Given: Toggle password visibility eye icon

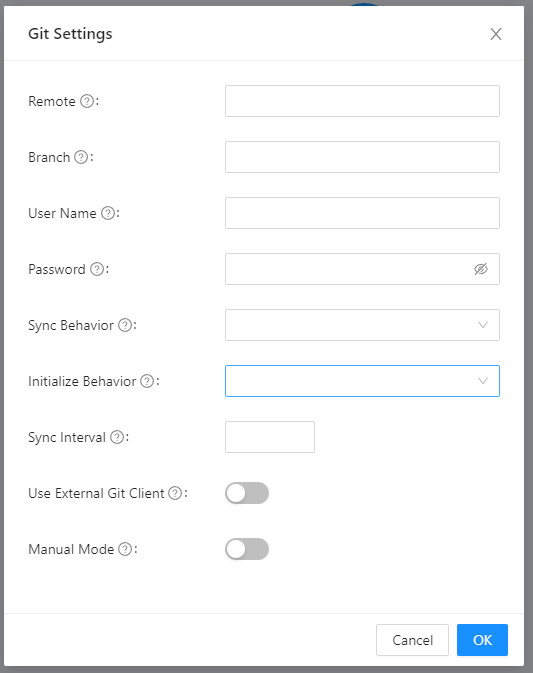Looking at the screenshot, I should click(481, 269).
